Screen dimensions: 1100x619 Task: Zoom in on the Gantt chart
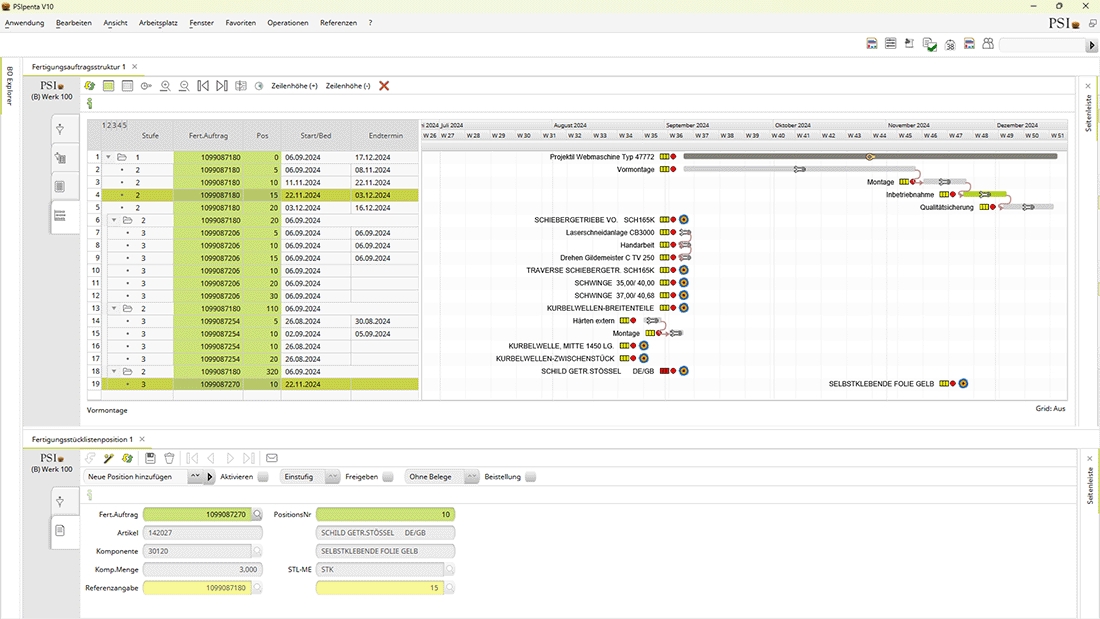click(166, 86)
